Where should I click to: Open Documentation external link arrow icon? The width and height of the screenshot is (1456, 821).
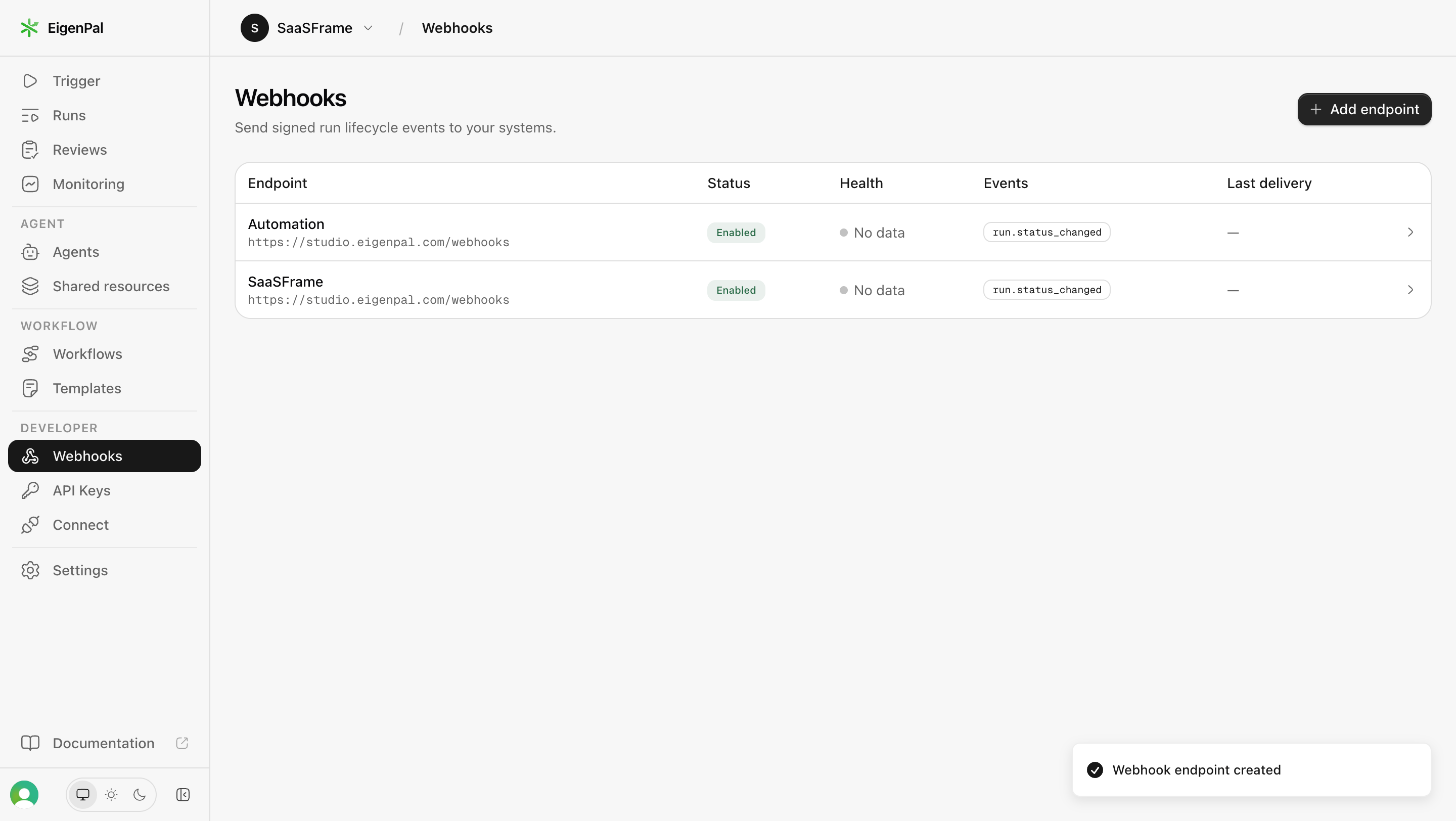click(182, 743)
